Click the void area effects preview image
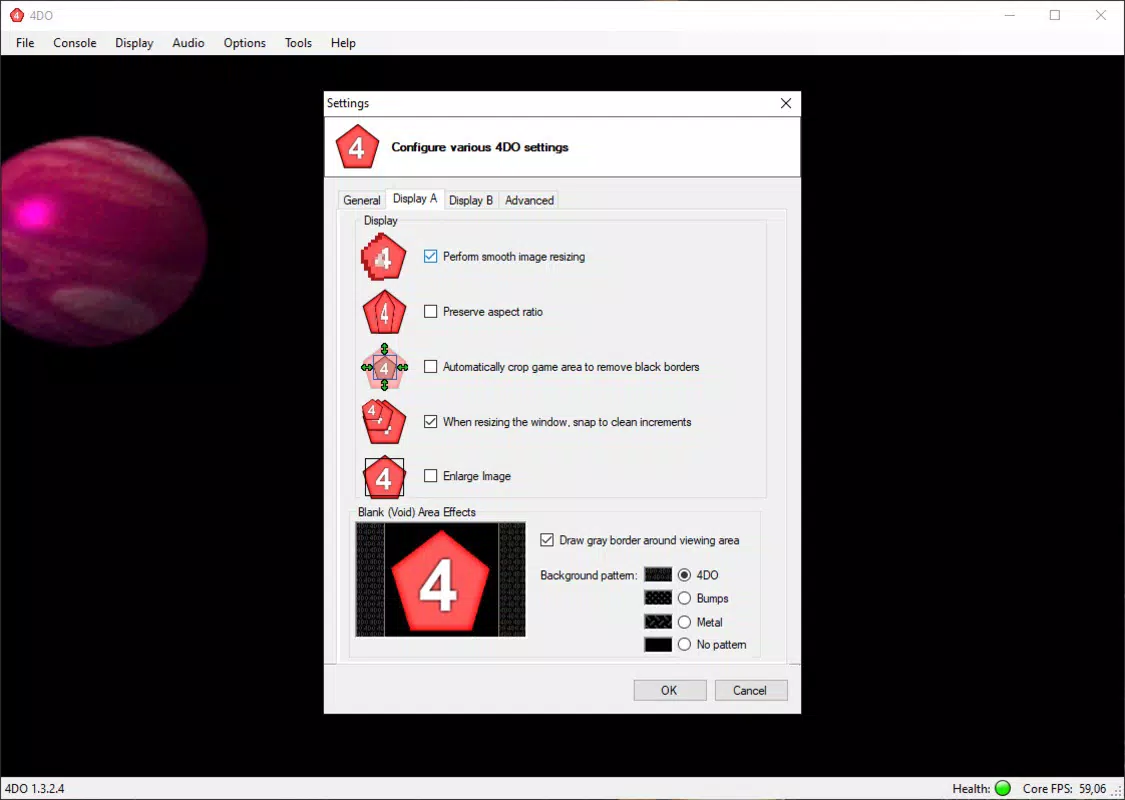Screen dimensions: 1125x800 (x=441, y=580)
